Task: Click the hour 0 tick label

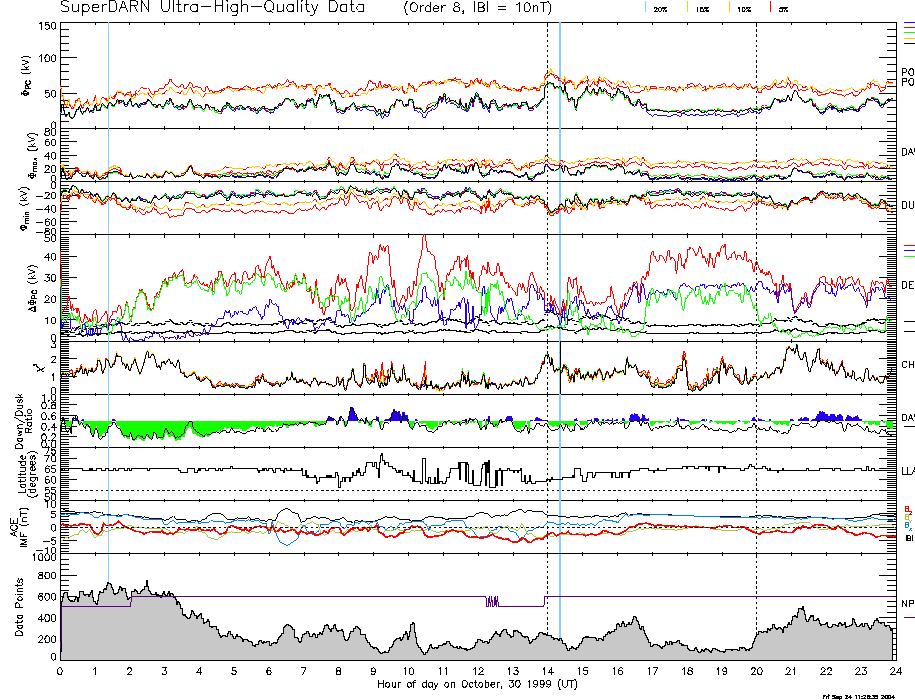Action: coord(61,670)
